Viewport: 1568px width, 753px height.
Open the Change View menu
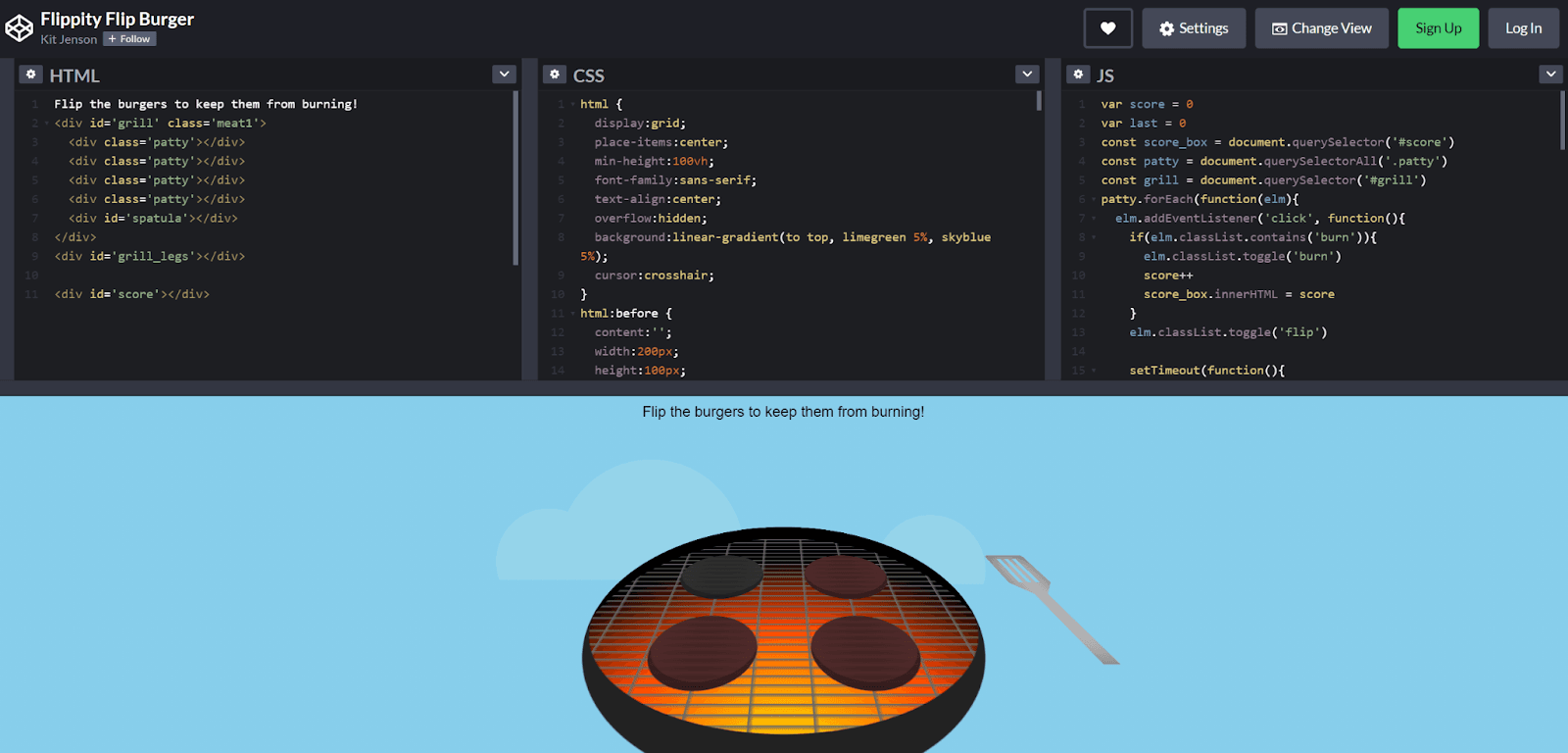coord(1321,28)
